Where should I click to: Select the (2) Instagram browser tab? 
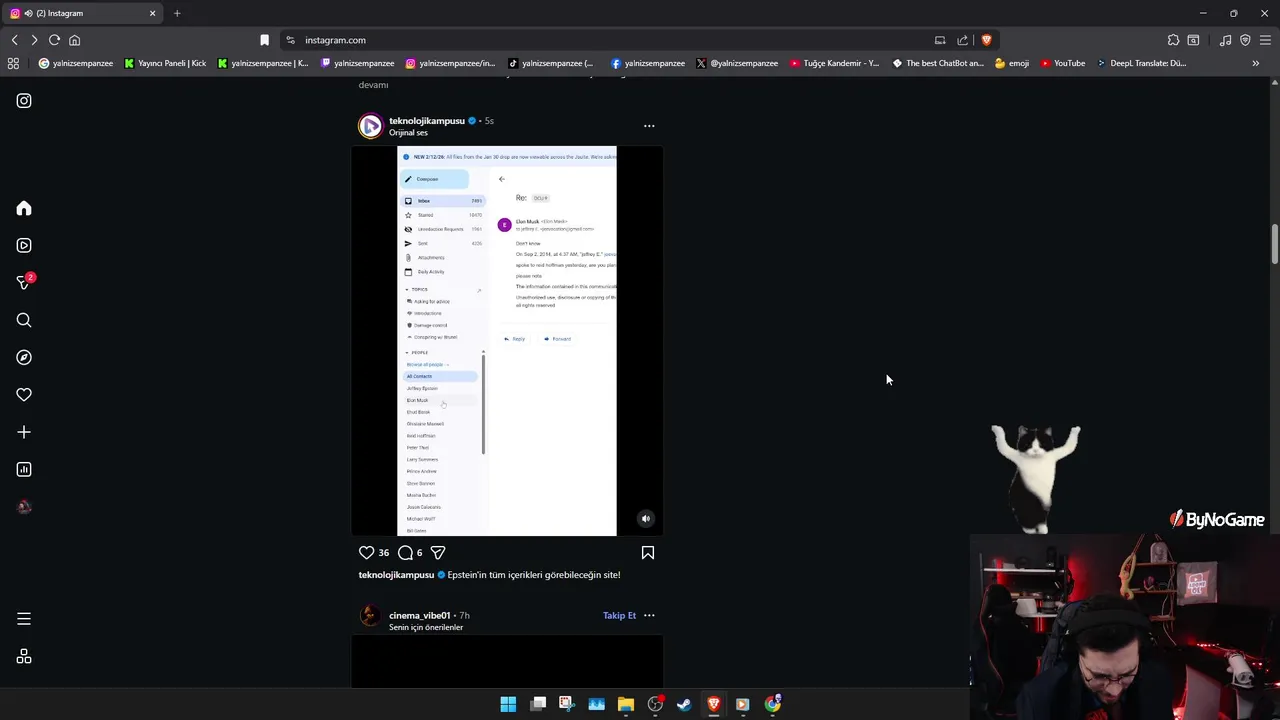tap(82, 13)
